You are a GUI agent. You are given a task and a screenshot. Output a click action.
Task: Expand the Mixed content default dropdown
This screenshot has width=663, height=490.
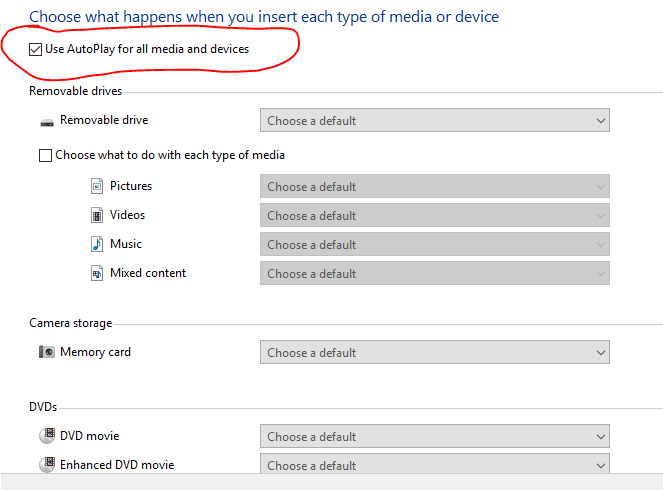(434, 274)
